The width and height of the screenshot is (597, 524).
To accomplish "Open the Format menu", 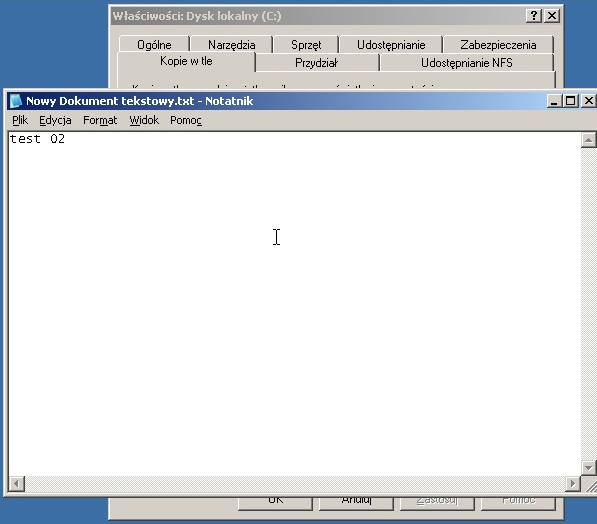I will tap(100, 120).
